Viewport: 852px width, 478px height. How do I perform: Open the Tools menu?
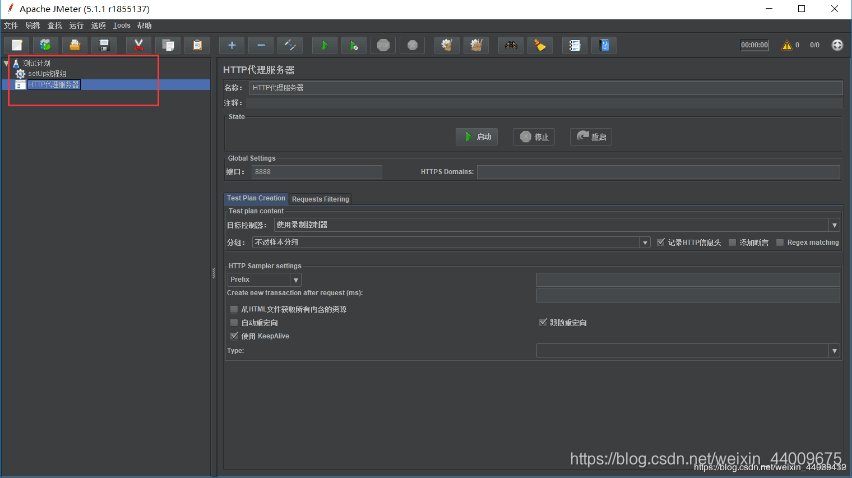(122, 26)
